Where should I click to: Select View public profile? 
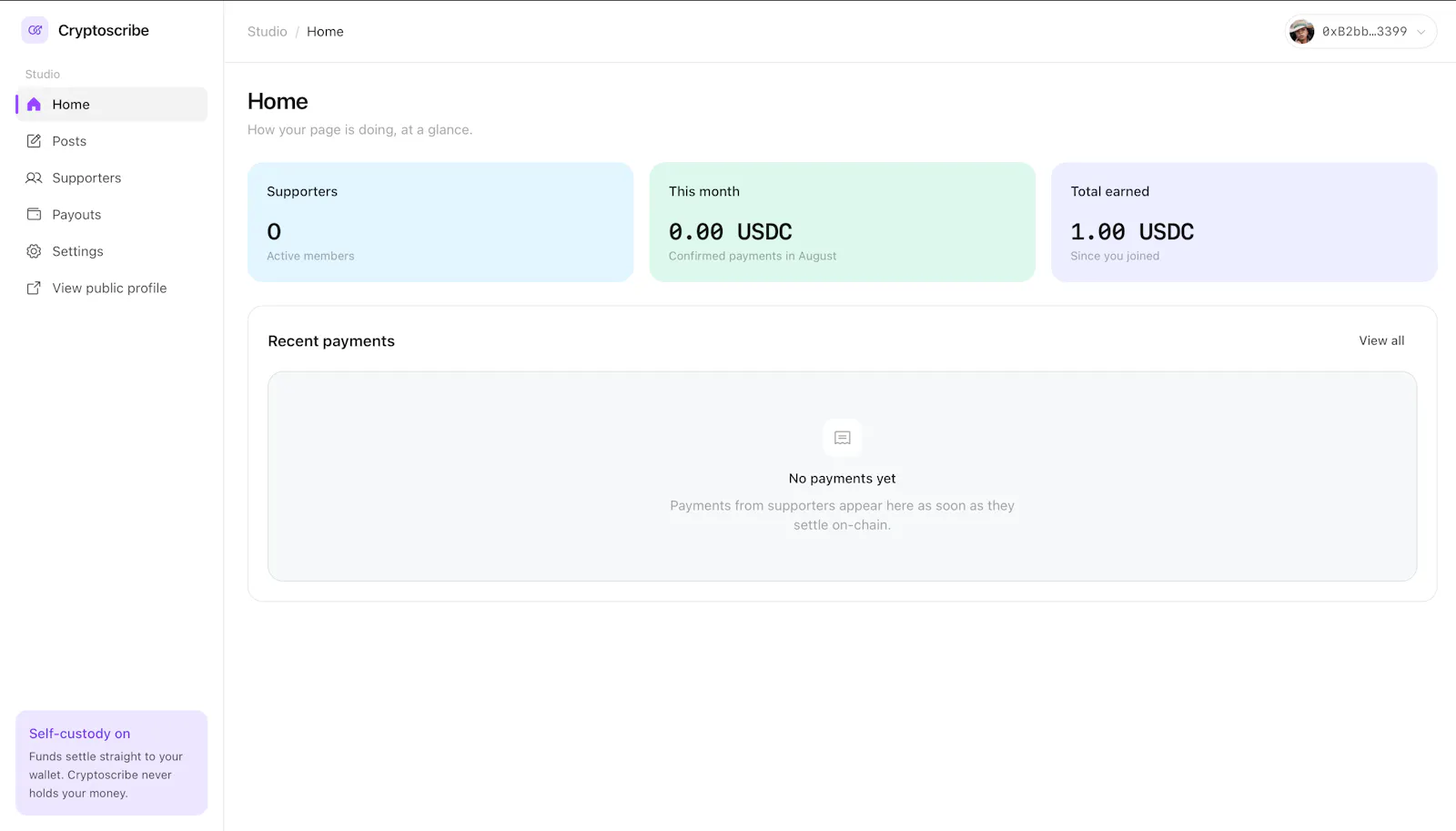point(112,288)
